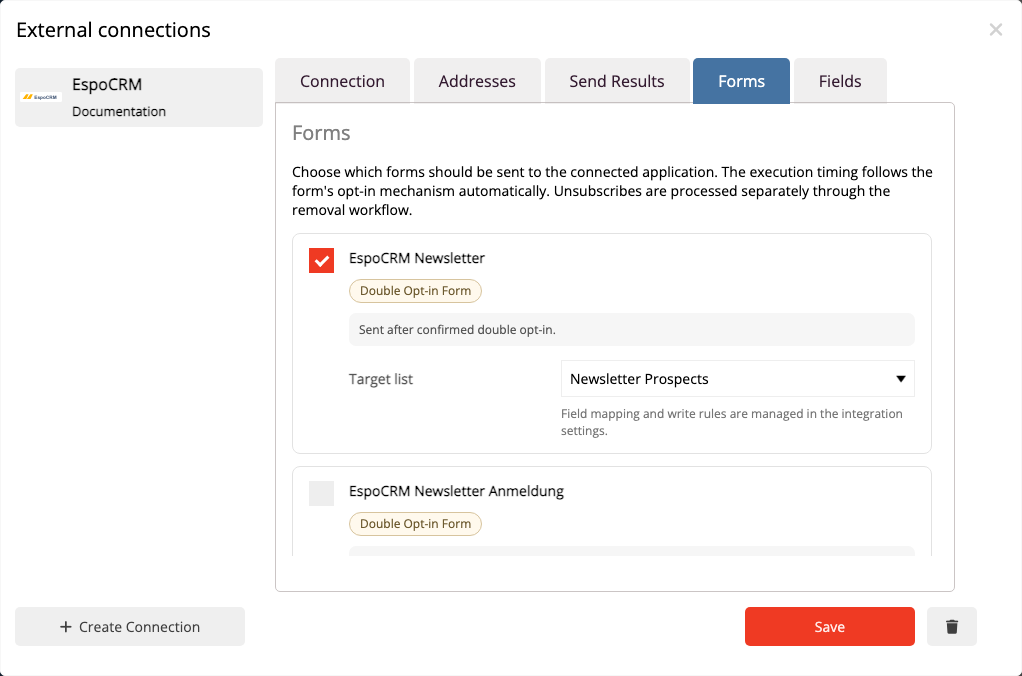
Task: Go to the Send Results tab
Action: click(x=617, y=81)
